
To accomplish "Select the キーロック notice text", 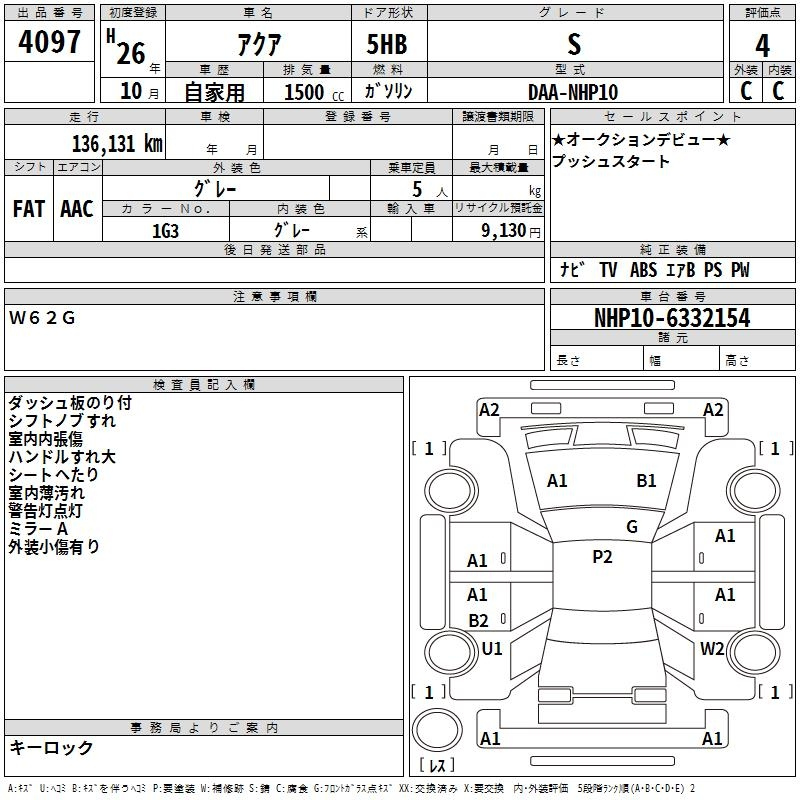I will (52, 747).
